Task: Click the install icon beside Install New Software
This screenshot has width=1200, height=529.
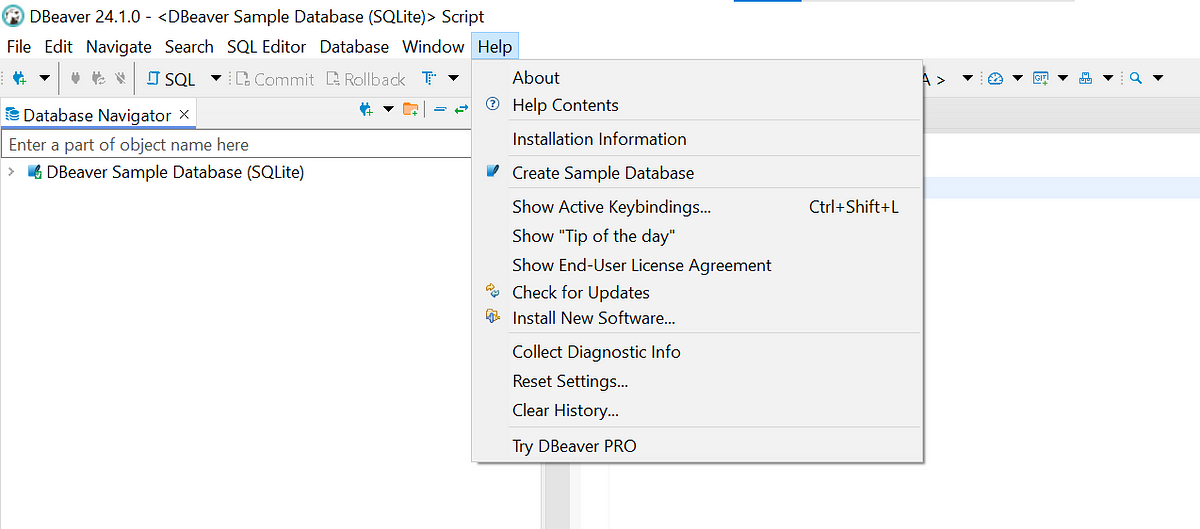Action: [x=492, y=317]
